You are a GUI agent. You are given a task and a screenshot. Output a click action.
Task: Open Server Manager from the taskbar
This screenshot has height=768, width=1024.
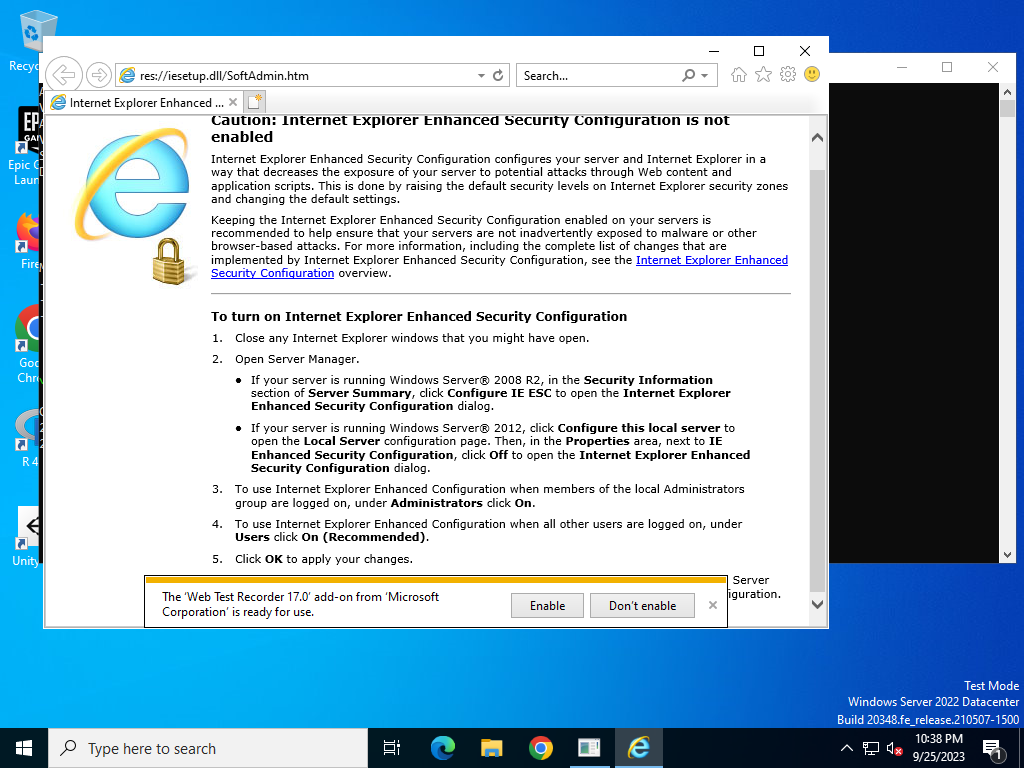[x=589, y=748]
